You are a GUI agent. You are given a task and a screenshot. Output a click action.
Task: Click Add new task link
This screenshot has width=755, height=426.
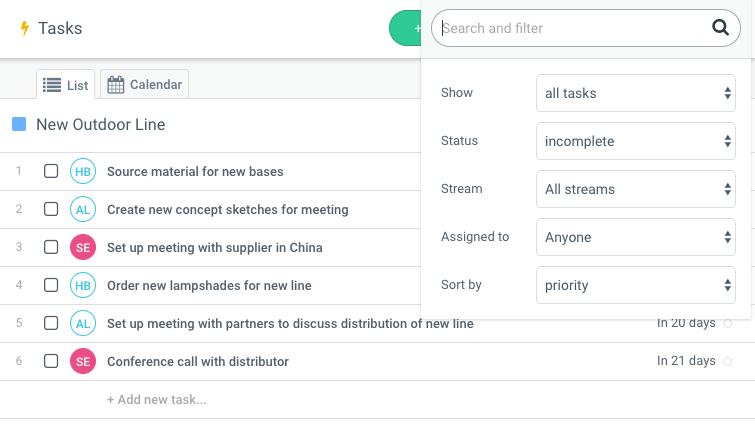(x=156, y=400)
